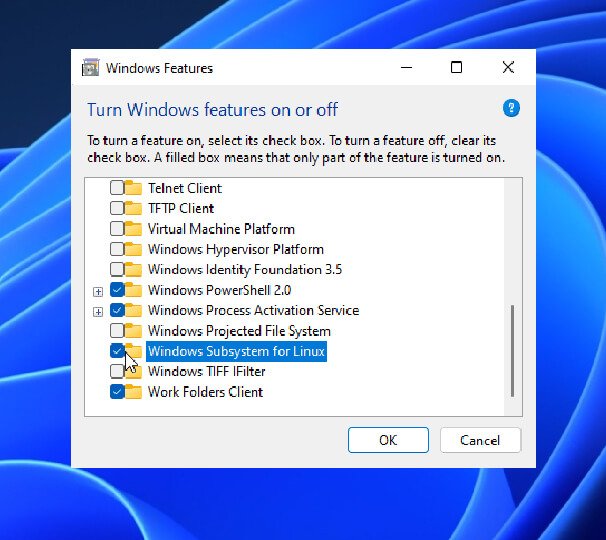Viewport: 606px width, 540px height.
Task: Expand the Windows Process Activation Service node
Action: (98, 311)
